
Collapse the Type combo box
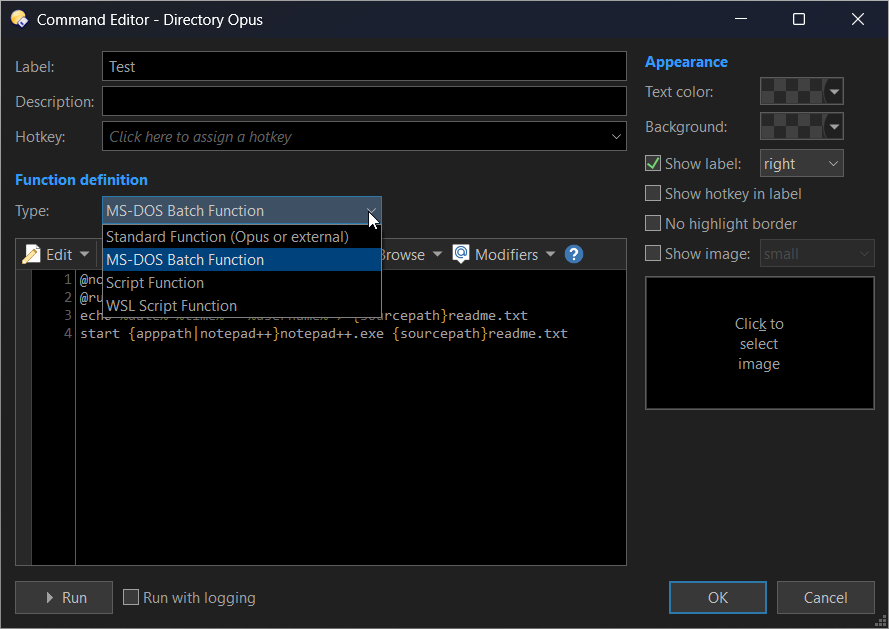pos(371,211)
